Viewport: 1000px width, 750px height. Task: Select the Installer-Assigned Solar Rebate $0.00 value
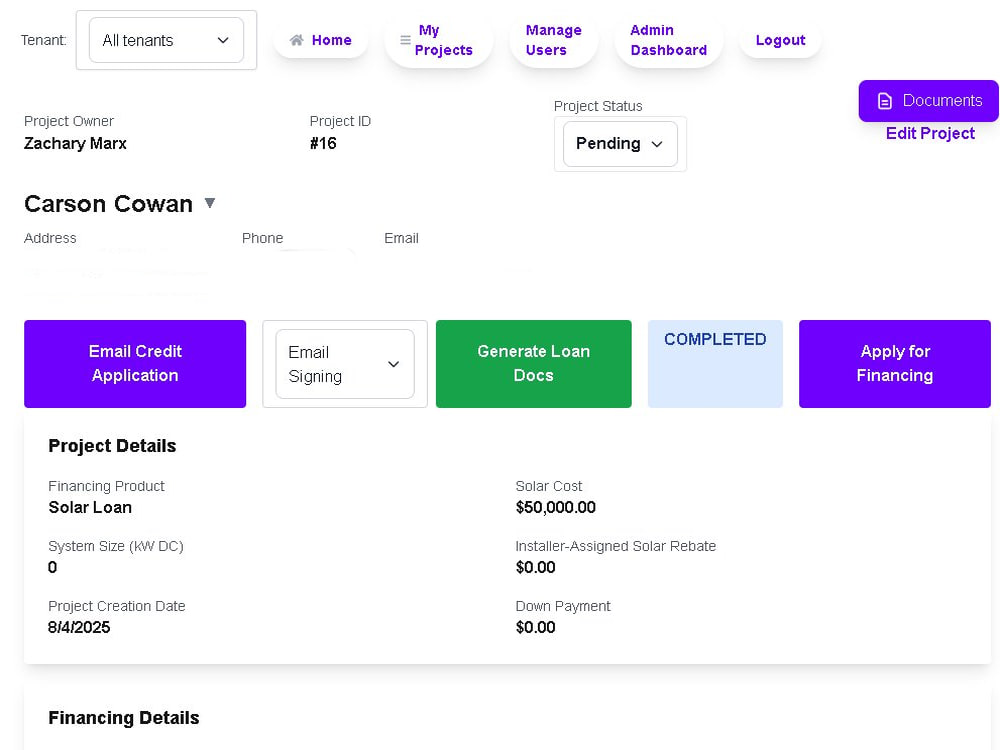click(535, 568)
